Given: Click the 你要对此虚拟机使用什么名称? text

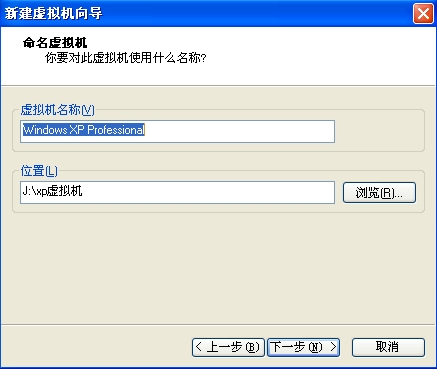Looking at the screenshot, I should coord(126,58).
